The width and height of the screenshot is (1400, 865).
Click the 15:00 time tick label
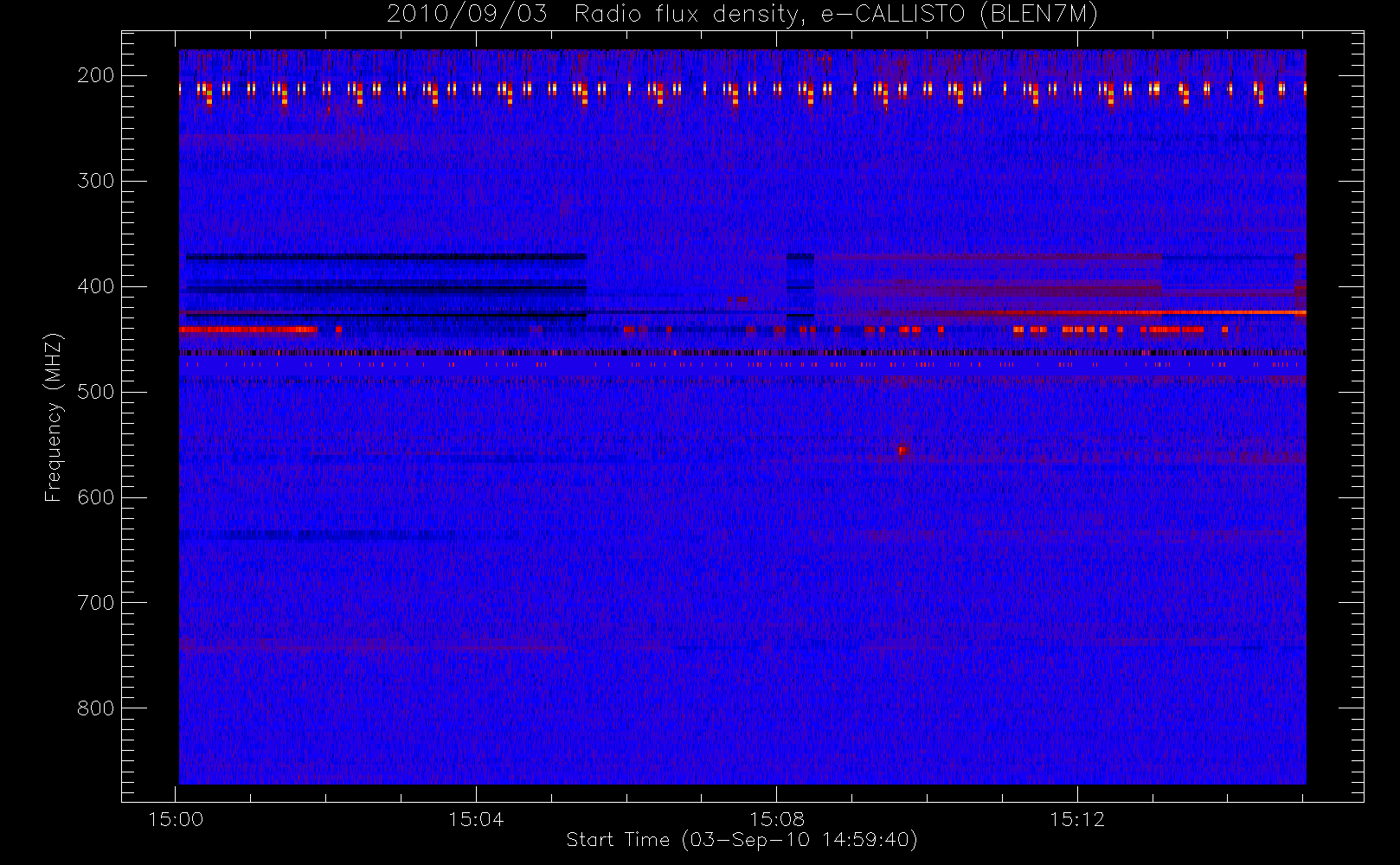(176, 819)
